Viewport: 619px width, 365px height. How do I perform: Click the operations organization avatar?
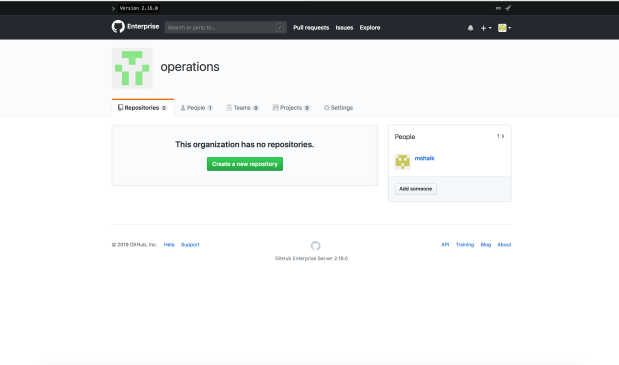click(x=132, y=68)
